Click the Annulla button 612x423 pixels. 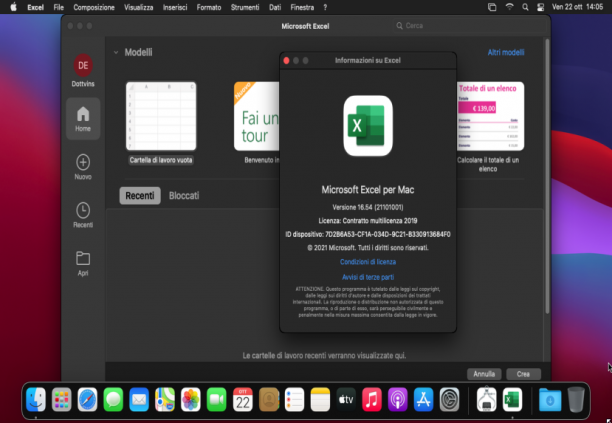[484, 374]
